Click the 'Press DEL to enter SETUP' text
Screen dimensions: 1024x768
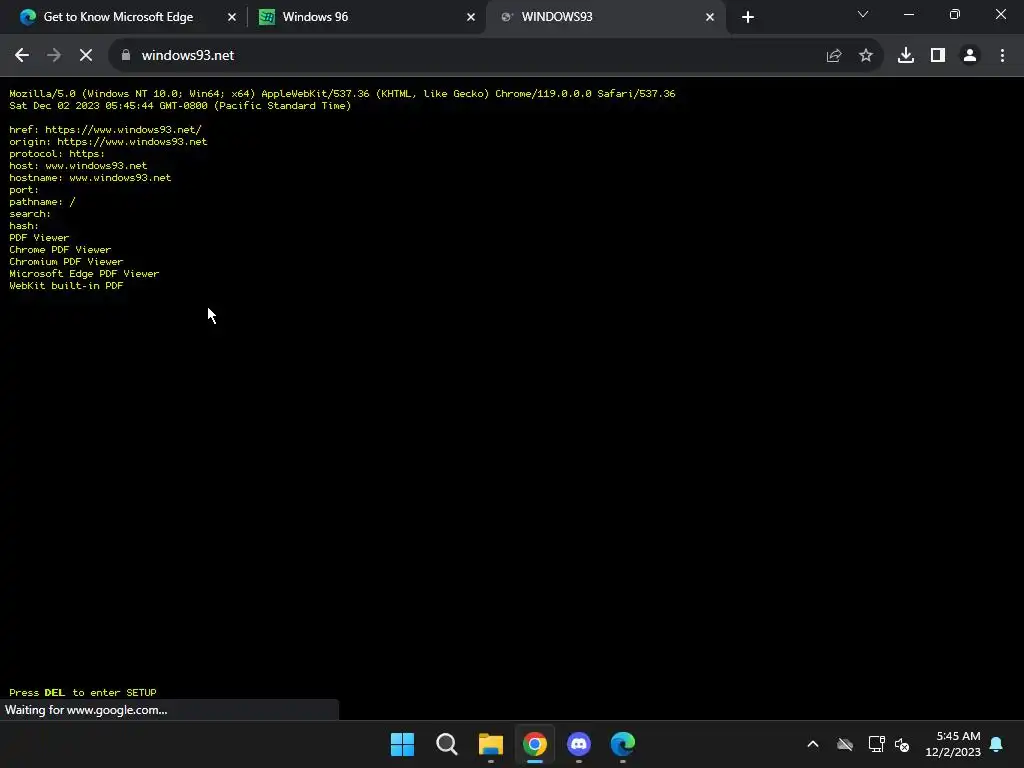(83, 692)
